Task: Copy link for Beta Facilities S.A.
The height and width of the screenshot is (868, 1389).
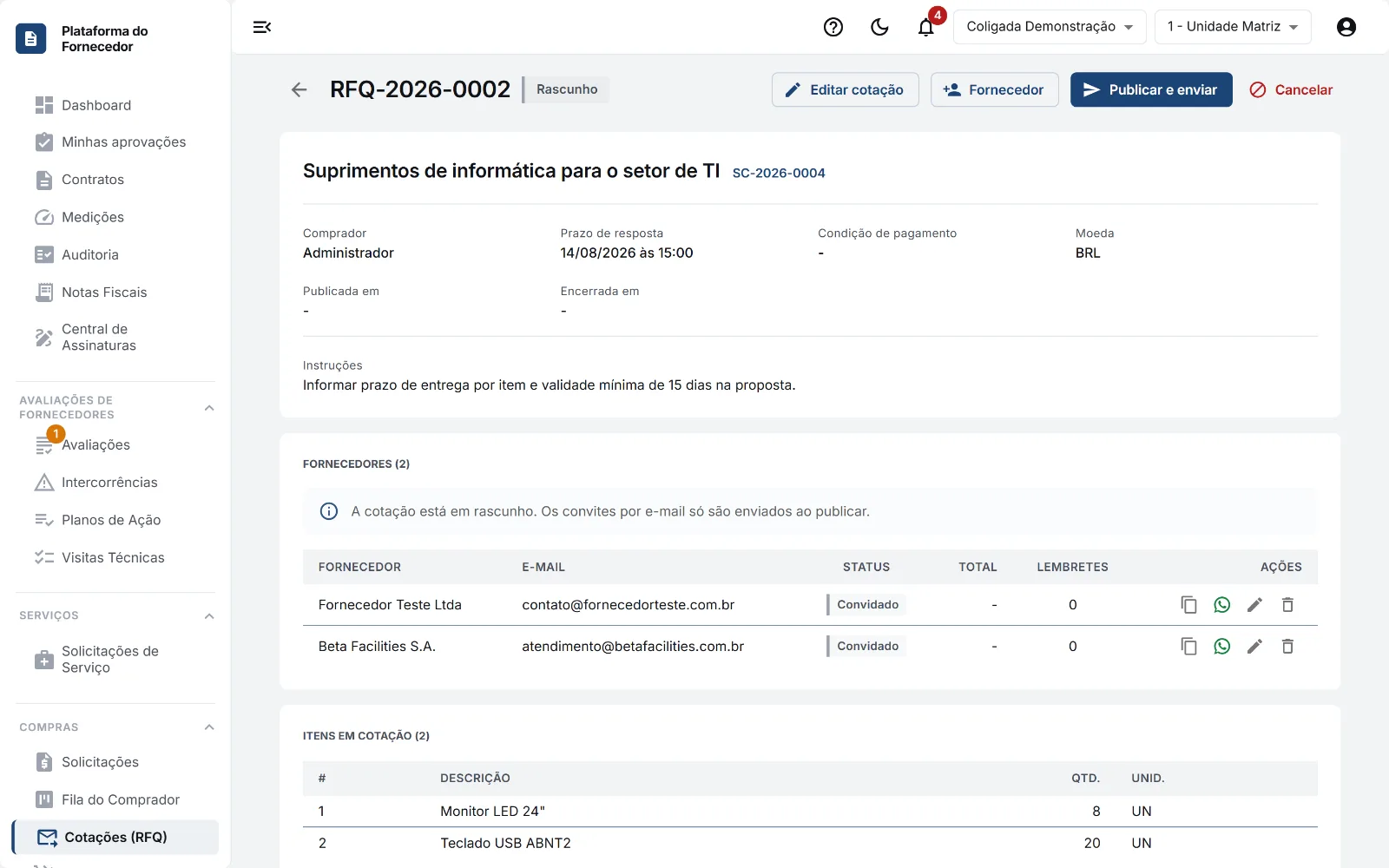Action: pyautogui.click(x=1189, y=647)
